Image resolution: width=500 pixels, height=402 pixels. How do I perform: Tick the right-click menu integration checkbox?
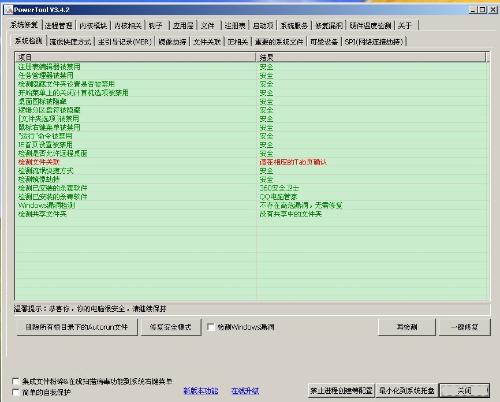pos(15,381)
